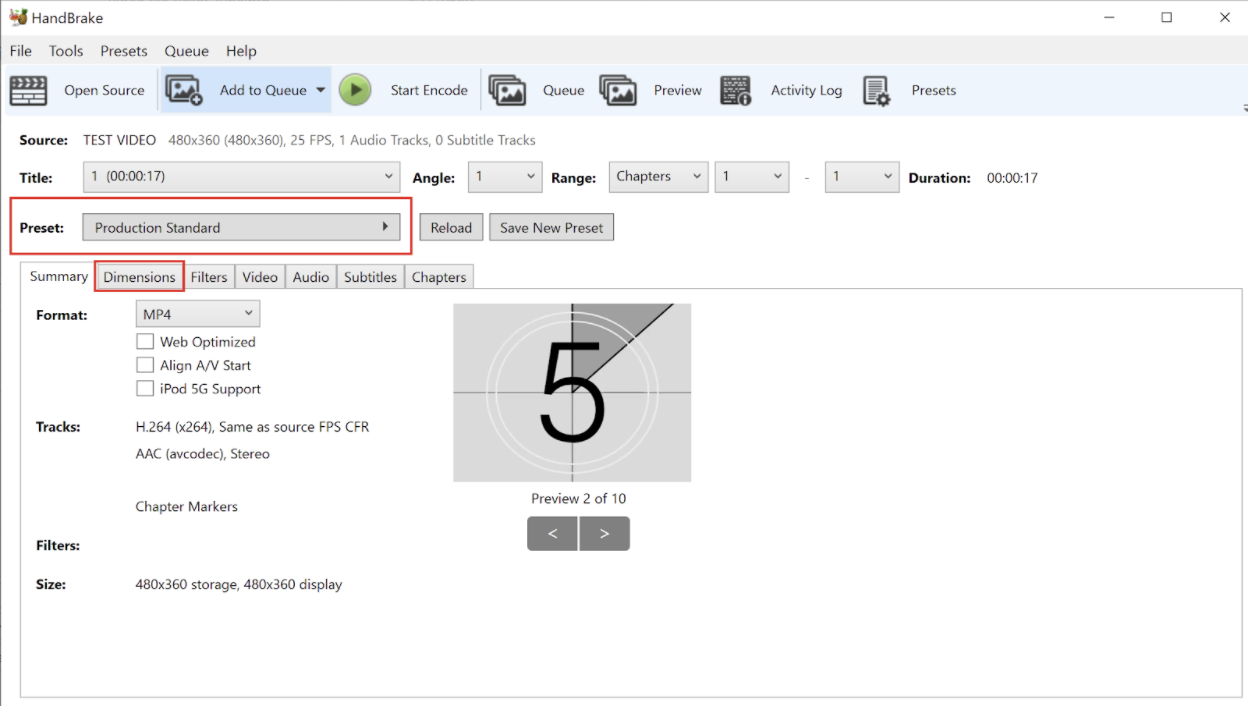Expand the Title dropdown
The width and height of the screenshot is (1252, 706).
[x=241, y=177]
